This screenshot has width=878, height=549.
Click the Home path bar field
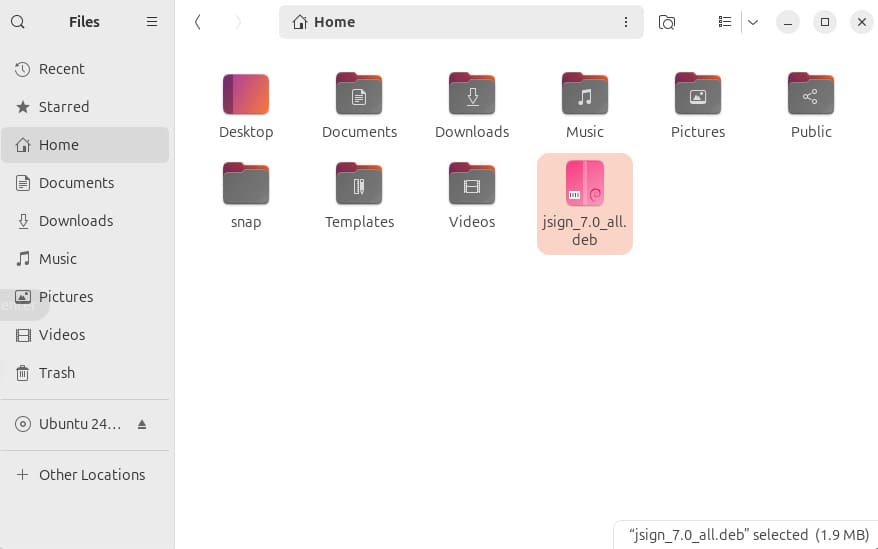[450, 22]
